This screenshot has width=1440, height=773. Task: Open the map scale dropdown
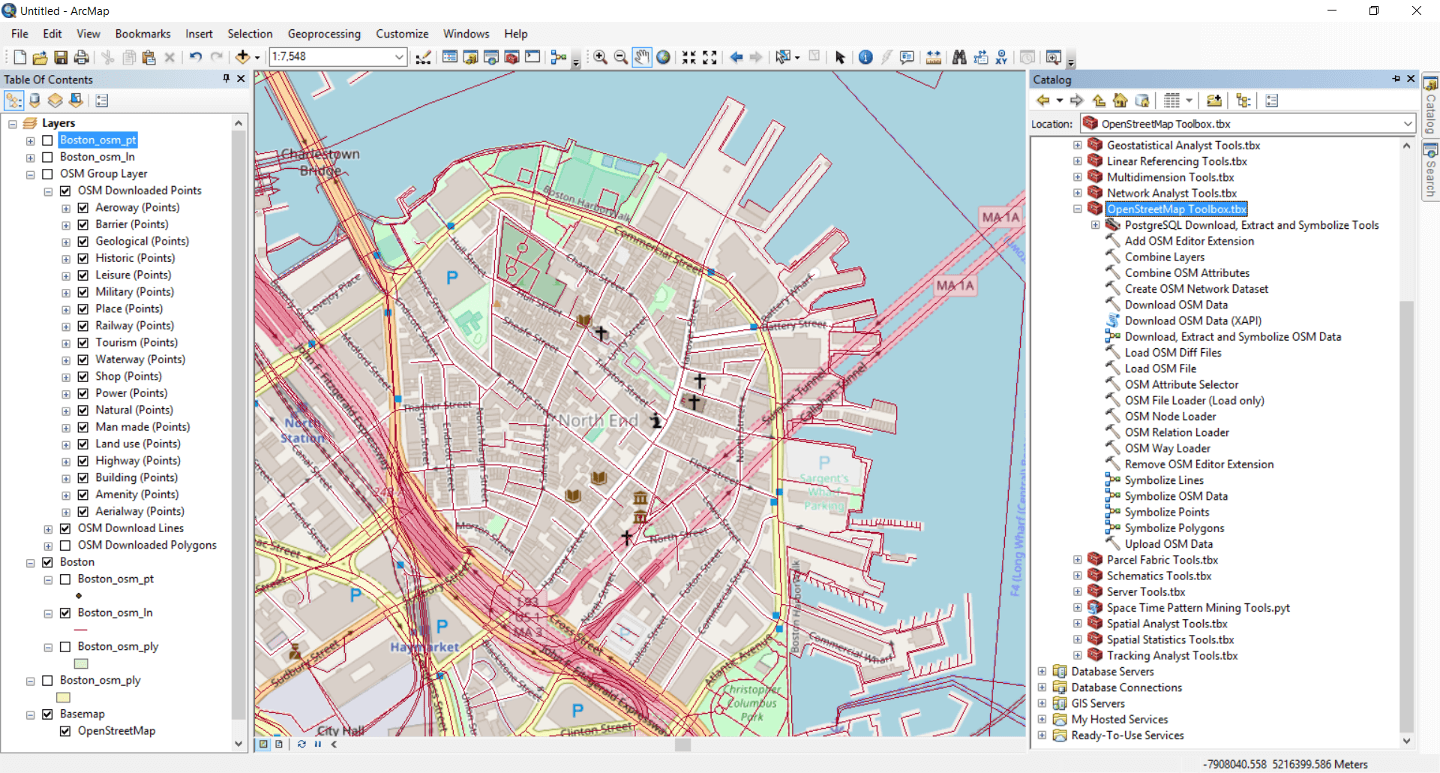pyautogui.click(x=399, y=58)
